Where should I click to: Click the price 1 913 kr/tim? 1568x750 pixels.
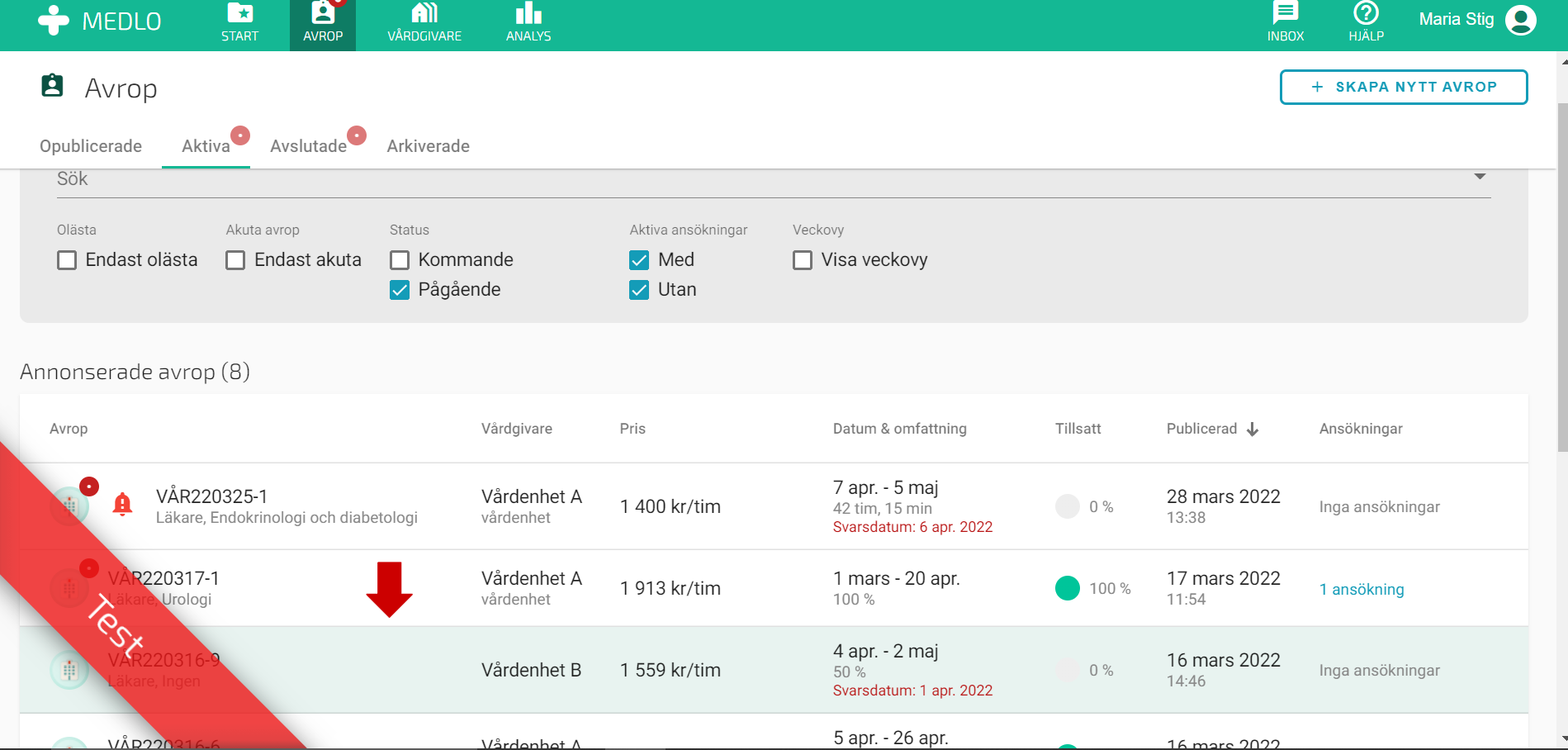[x=670, y=588]
